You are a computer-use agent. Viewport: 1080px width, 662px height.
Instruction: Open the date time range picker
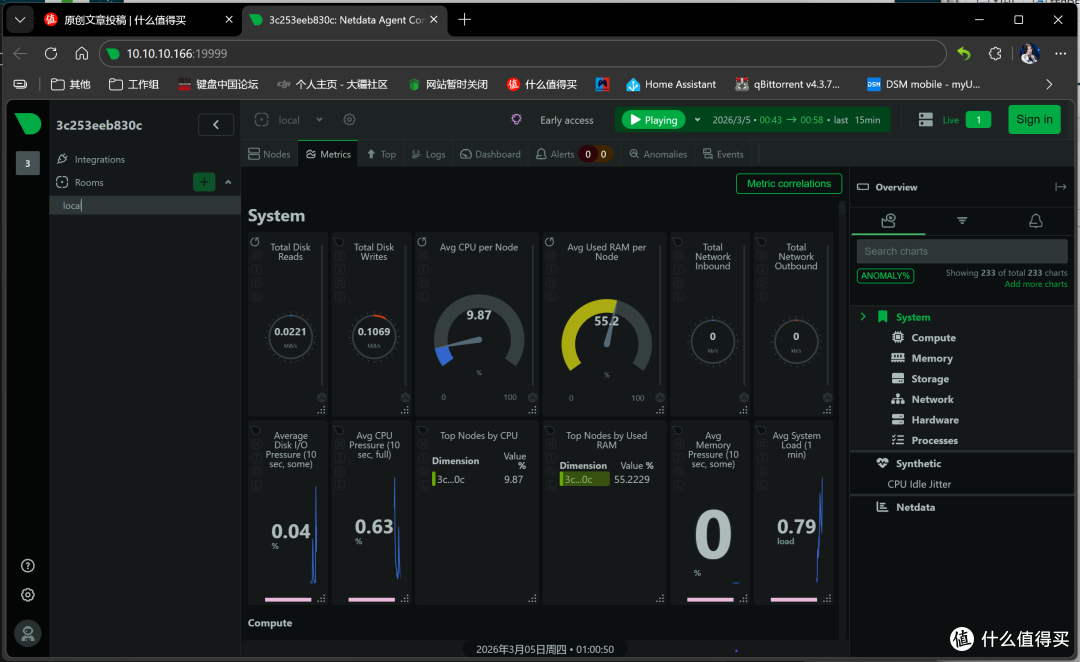pos(796,120)
